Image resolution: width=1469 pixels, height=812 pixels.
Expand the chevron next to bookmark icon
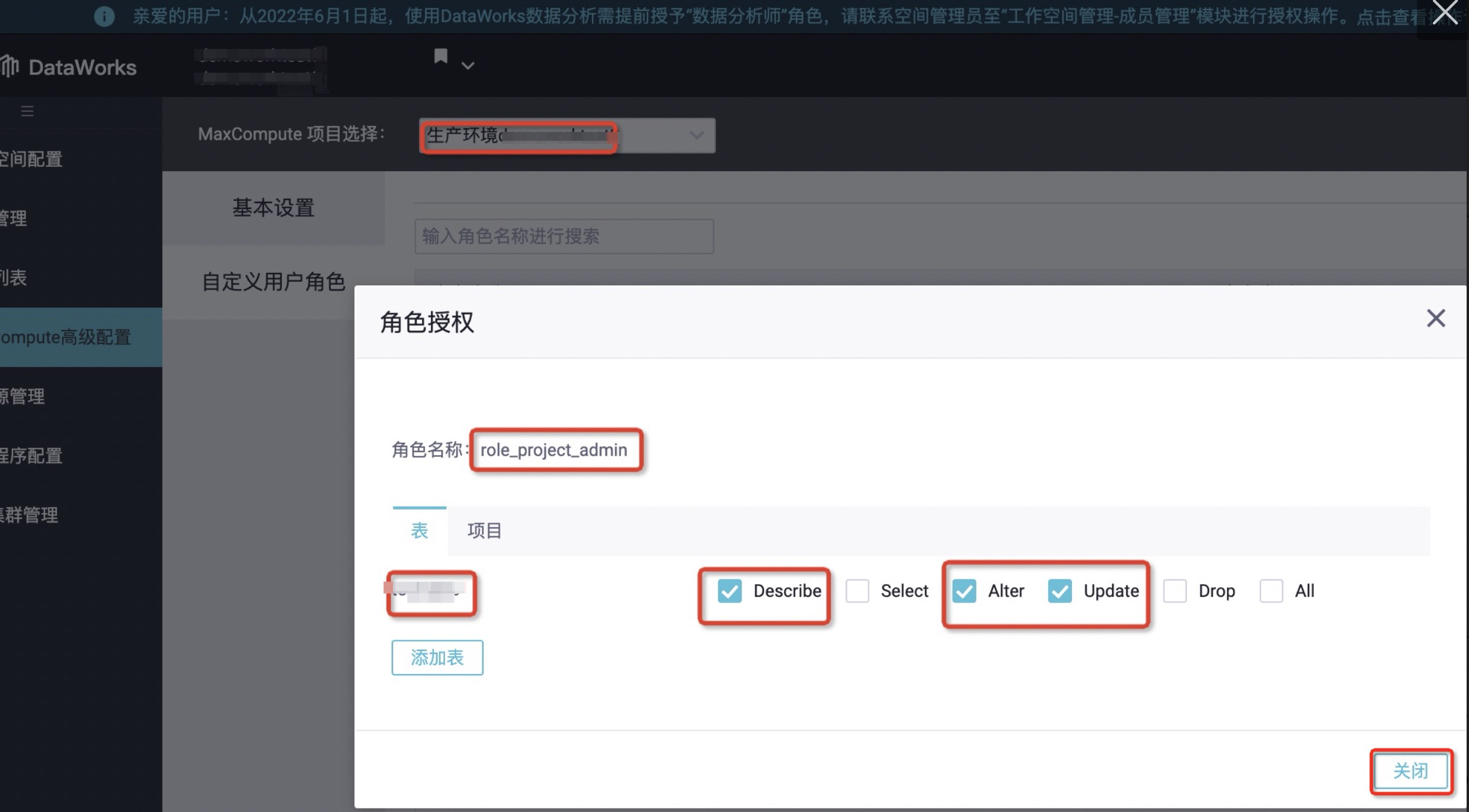point(468,66)
